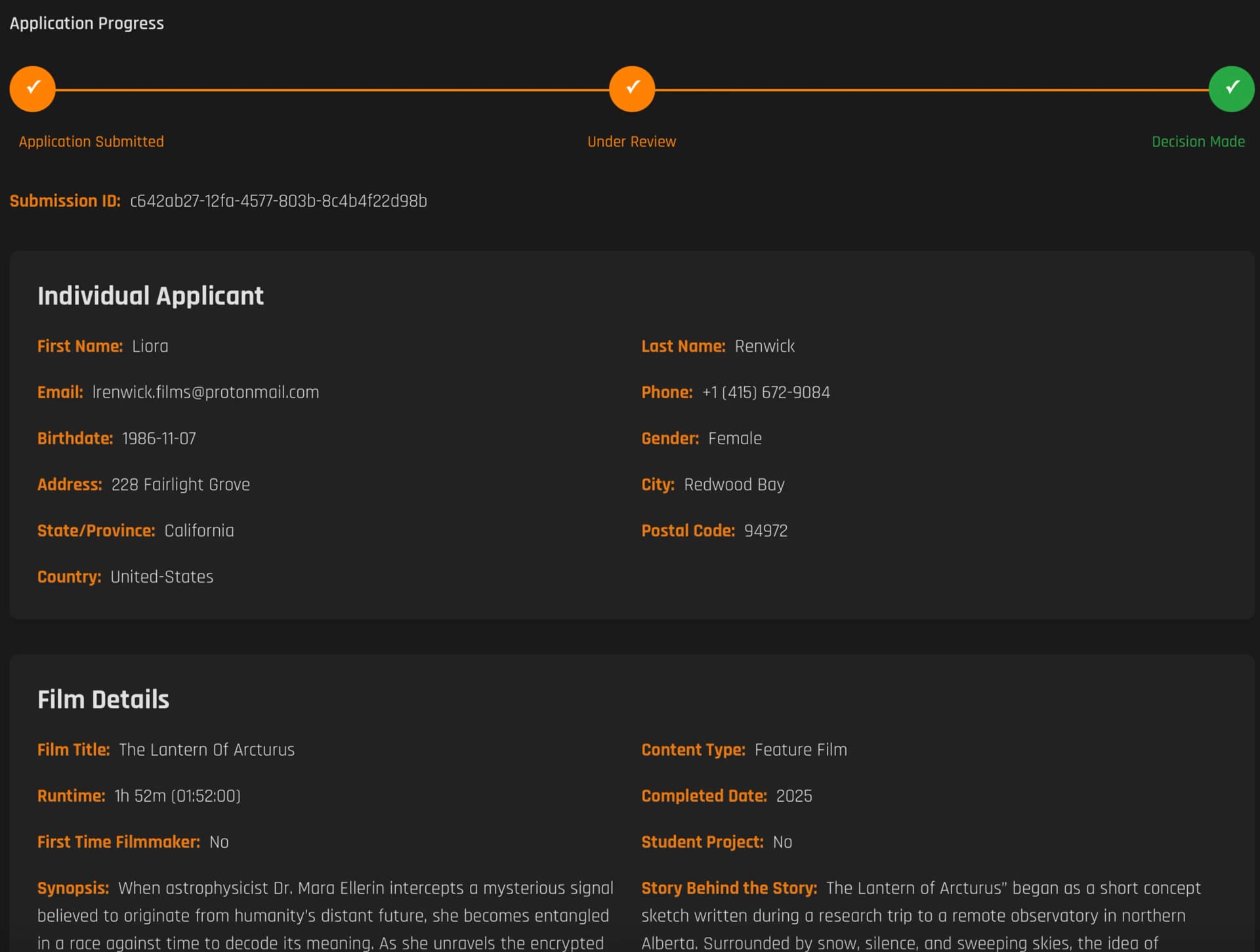Click the green Decision Made checkmark icon

tap(1231, 88)
